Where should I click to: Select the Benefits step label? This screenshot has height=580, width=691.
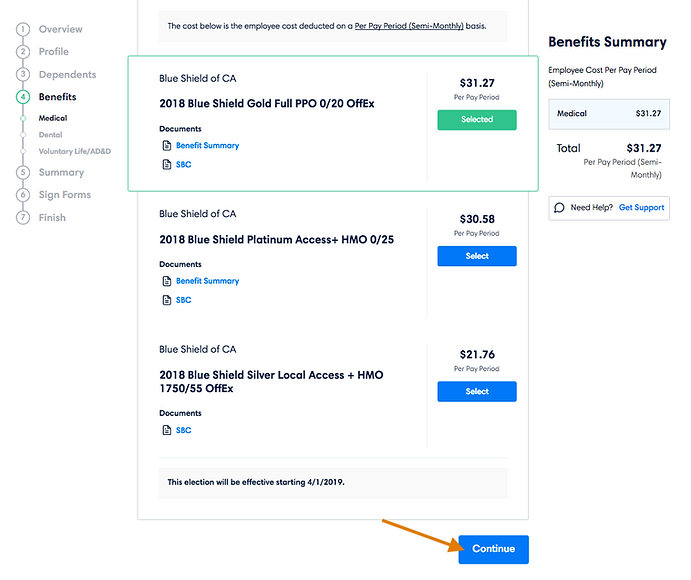click(57, 97)
